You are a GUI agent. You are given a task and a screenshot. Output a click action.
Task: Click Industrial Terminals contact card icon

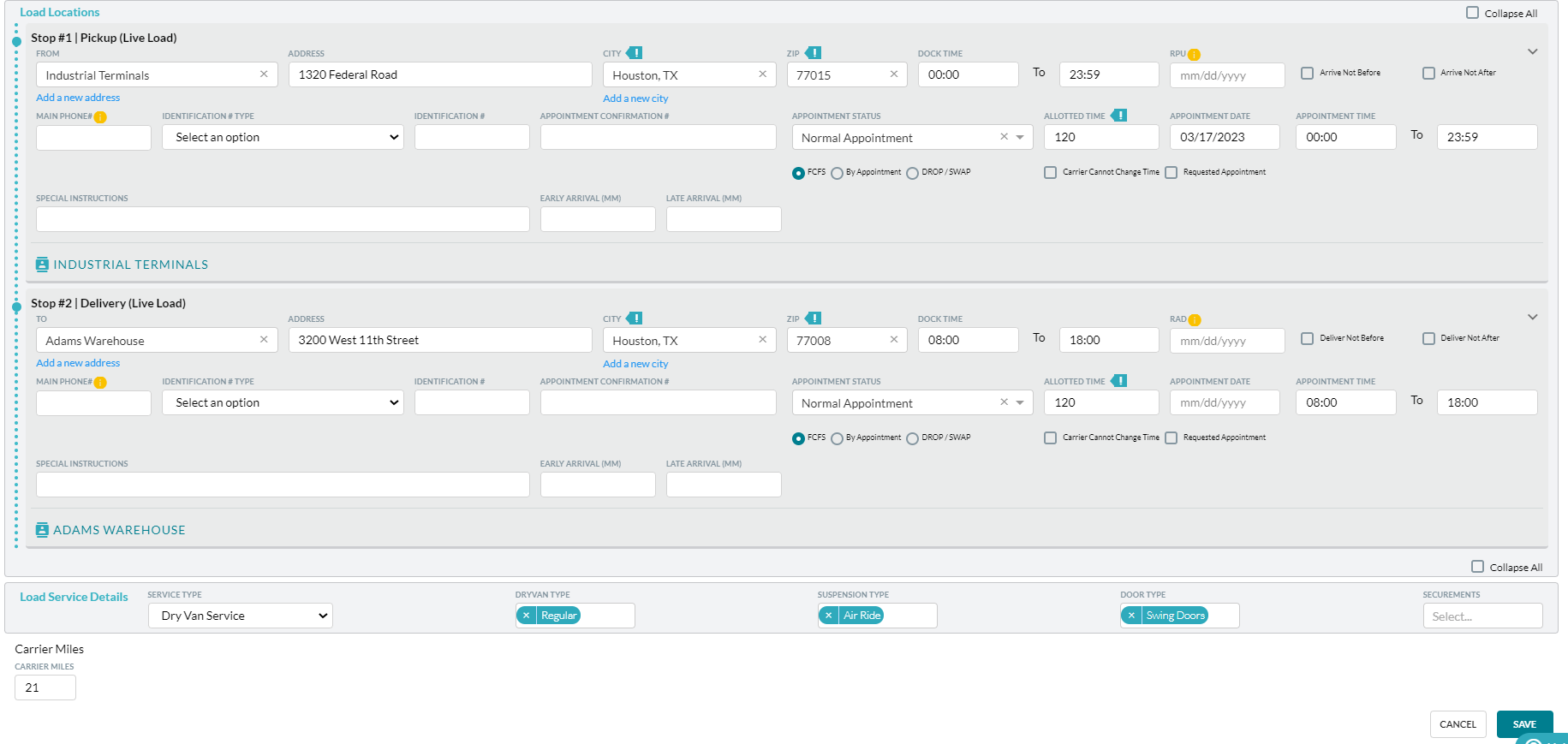click(x=42, y=265)
